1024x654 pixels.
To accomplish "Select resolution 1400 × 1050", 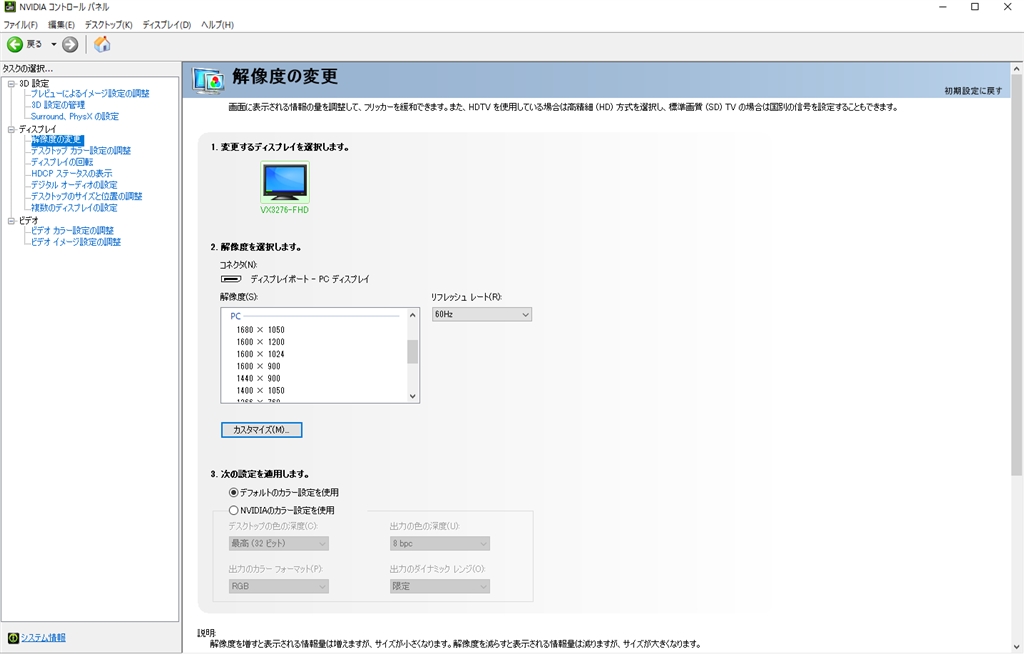I will (x=261, y=390).
